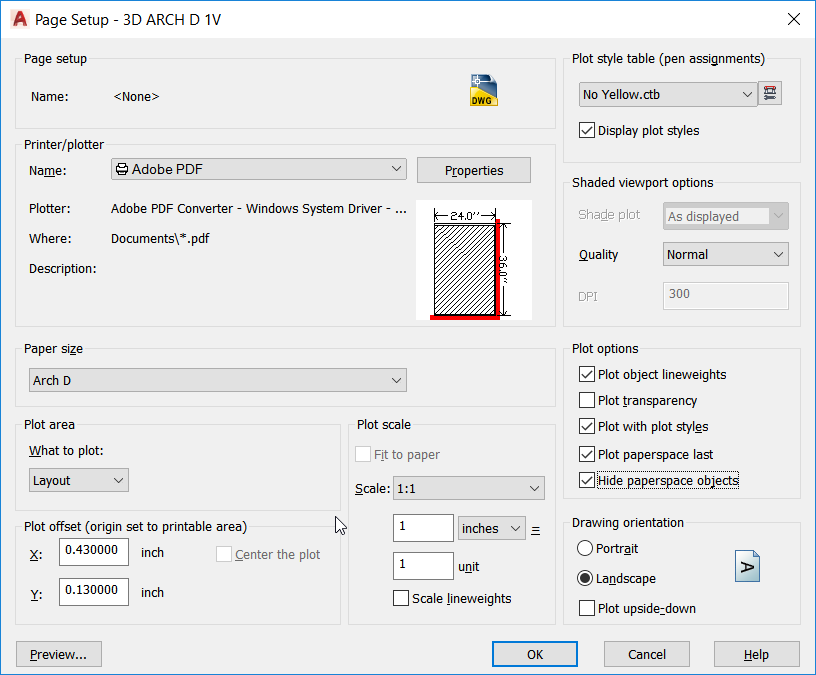Click the scale unit value field
816x675 pixels.
tap(423, 566)
